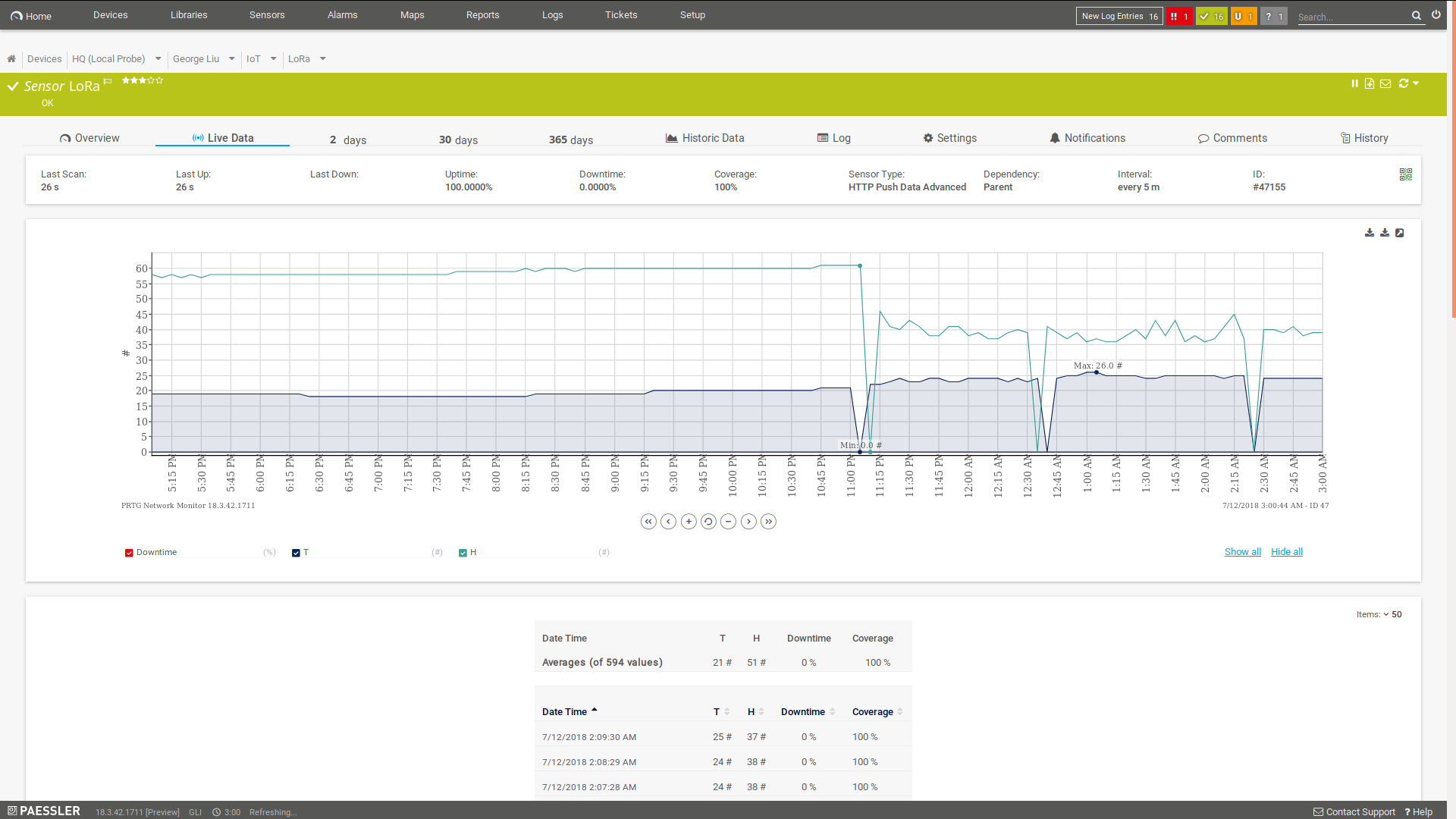Image resolution: width=1456 pixels, height=819 pixels.
Task: Click the QR code icon
Action: tap(1406, 174)
